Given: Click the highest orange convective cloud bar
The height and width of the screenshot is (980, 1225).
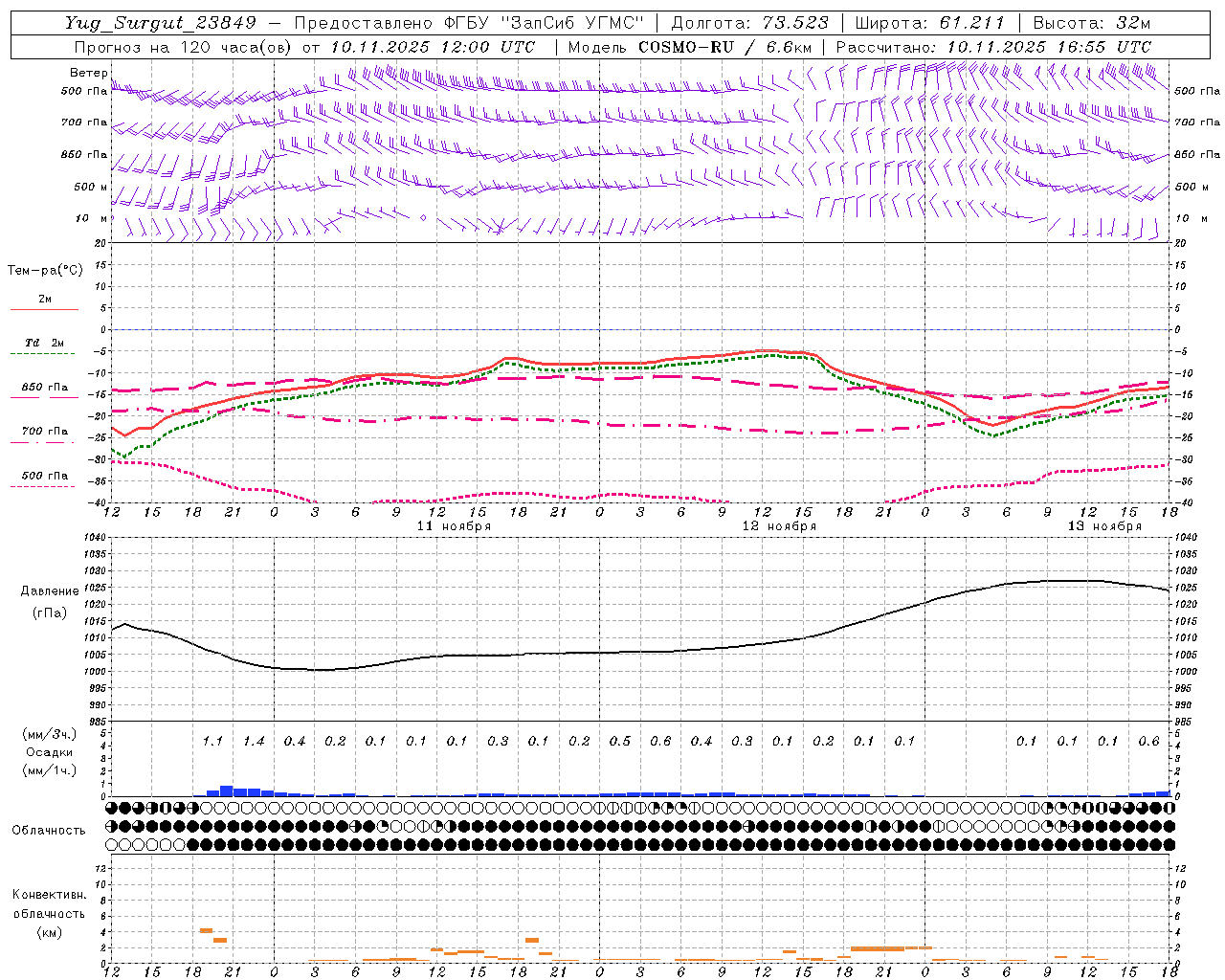Looking at the screenshot, I should [x=206, y=930].
